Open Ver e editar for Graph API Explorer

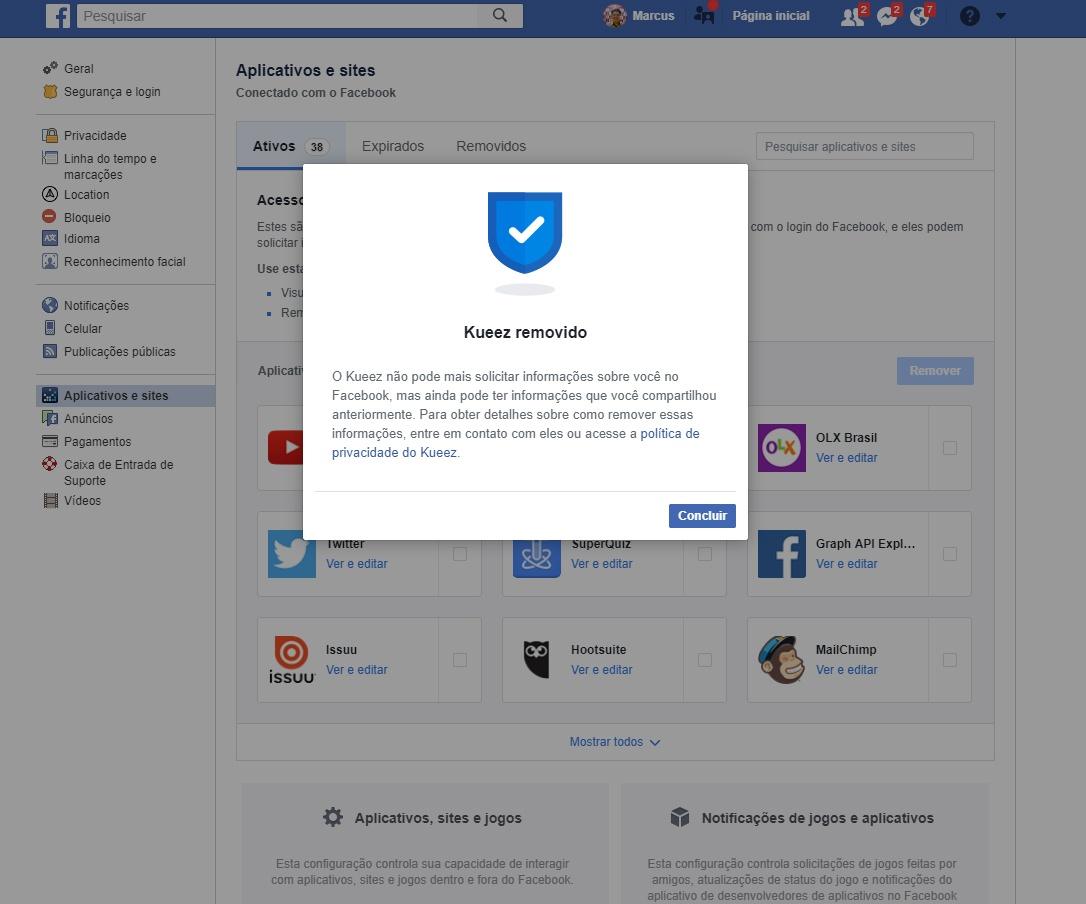[x=846, y=564]
